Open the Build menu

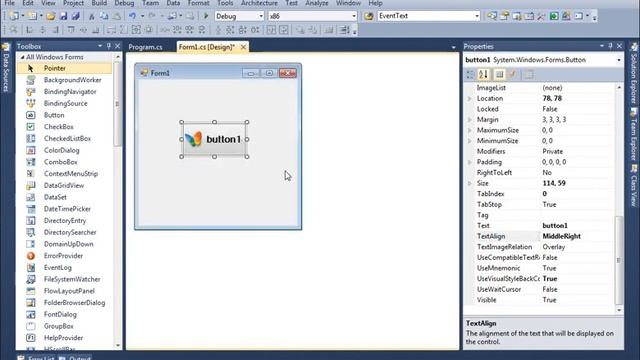pyautogui.click(x=99, y=3)
